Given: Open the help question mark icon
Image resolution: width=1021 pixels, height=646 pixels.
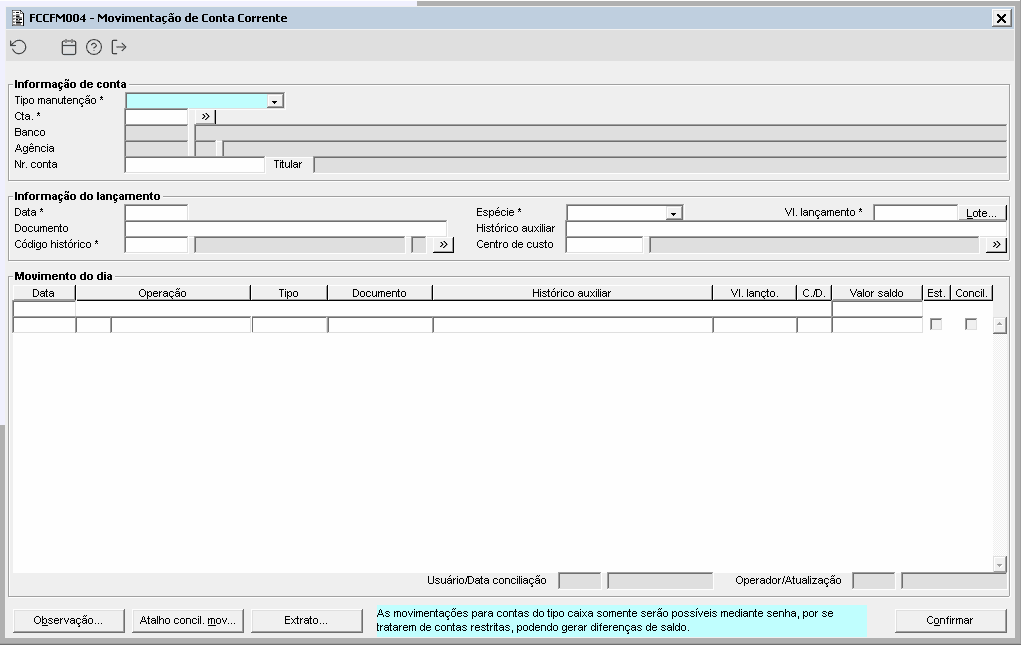Looking at the screenshot, I should coord(94,47).
